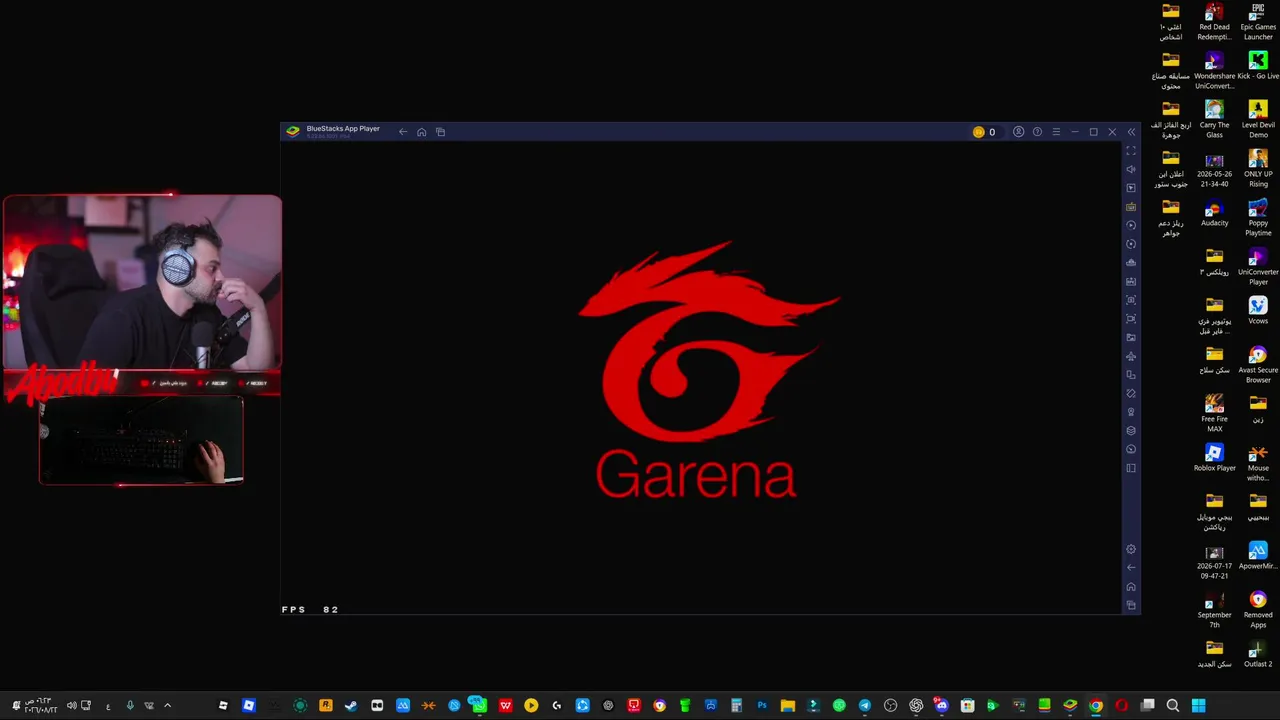Select the Removed Apps desktop icon
1280x720 pixels.
coord(1258,610)
